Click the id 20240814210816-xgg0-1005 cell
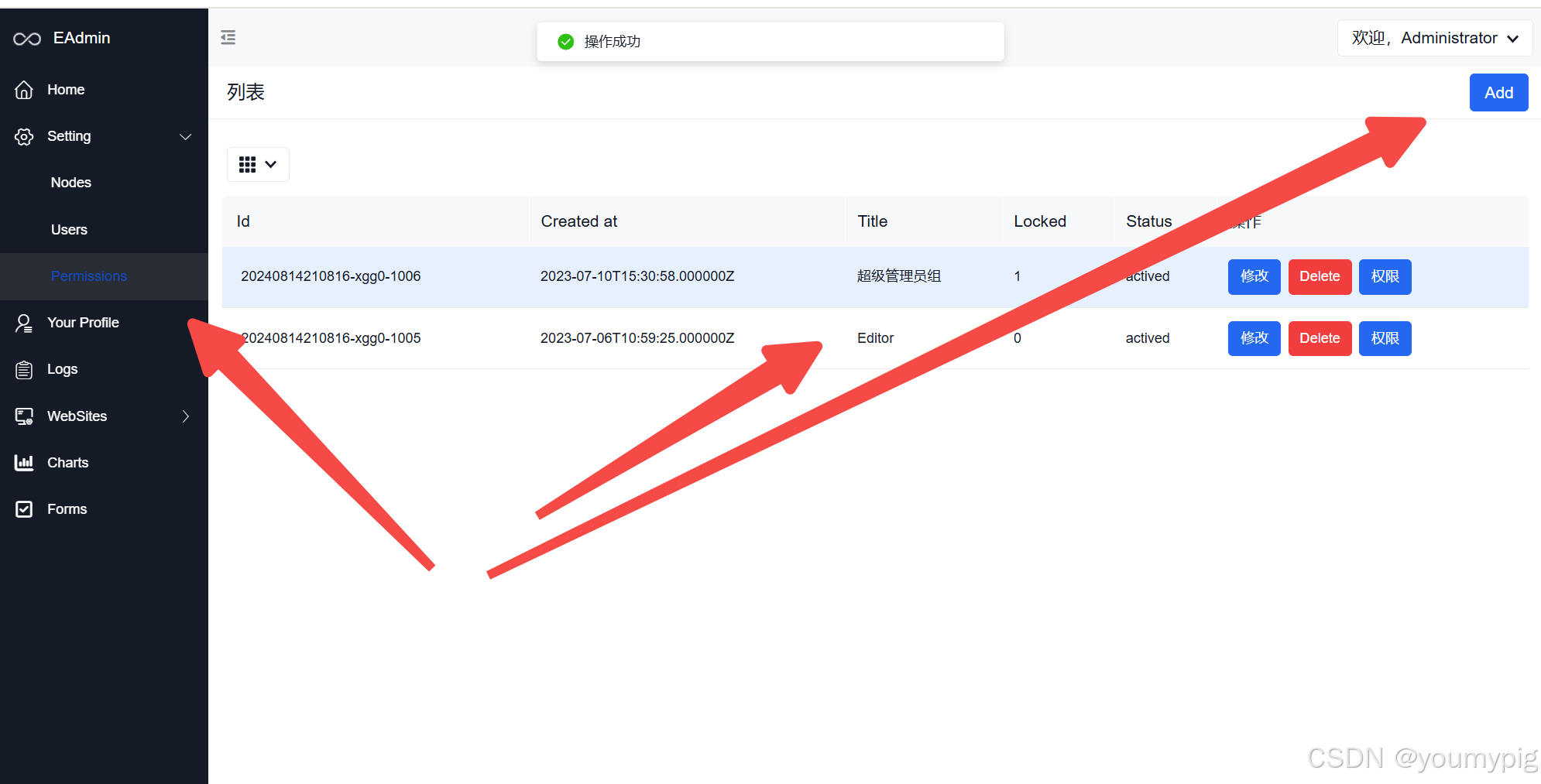The width and height of the screenshot is (1541, 784). click(x=331, y=338)
